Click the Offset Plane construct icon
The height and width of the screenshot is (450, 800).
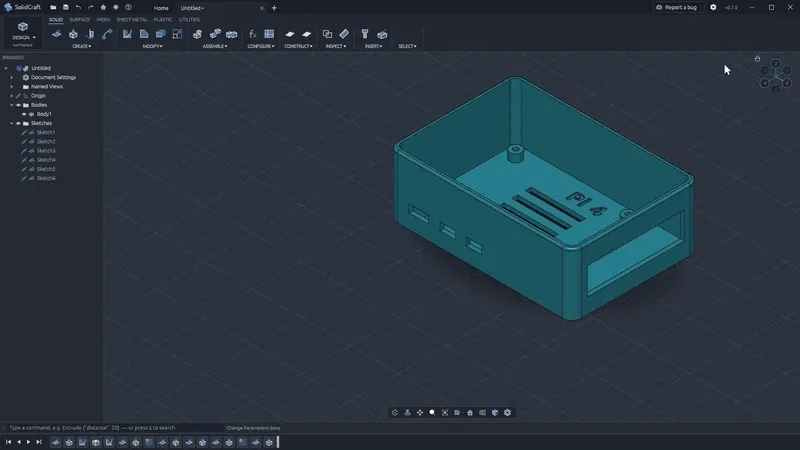290,34
